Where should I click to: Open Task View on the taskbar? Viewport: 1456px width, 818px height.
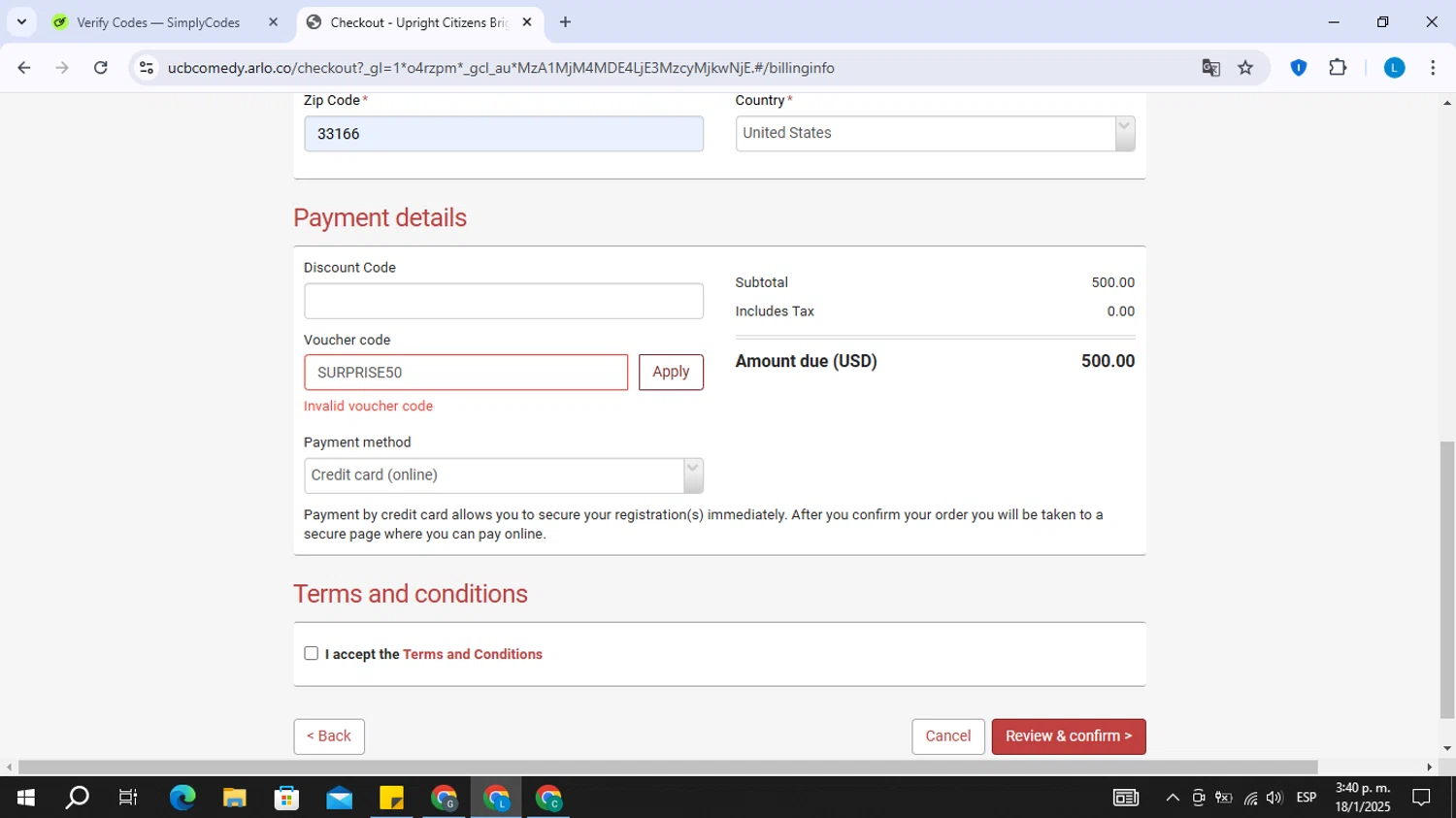coord(128,798)
